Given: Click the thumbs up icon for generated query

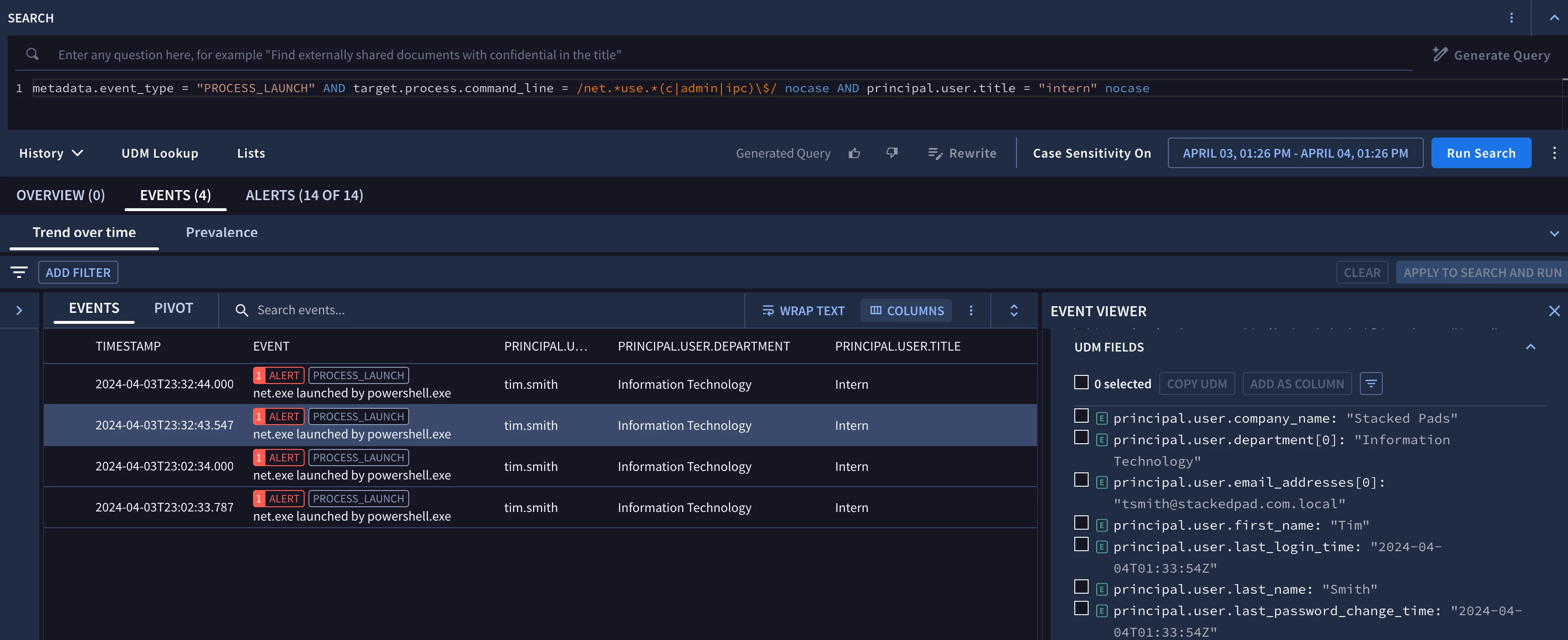Looking at the screenshot, I should click(x=854, y=153).
